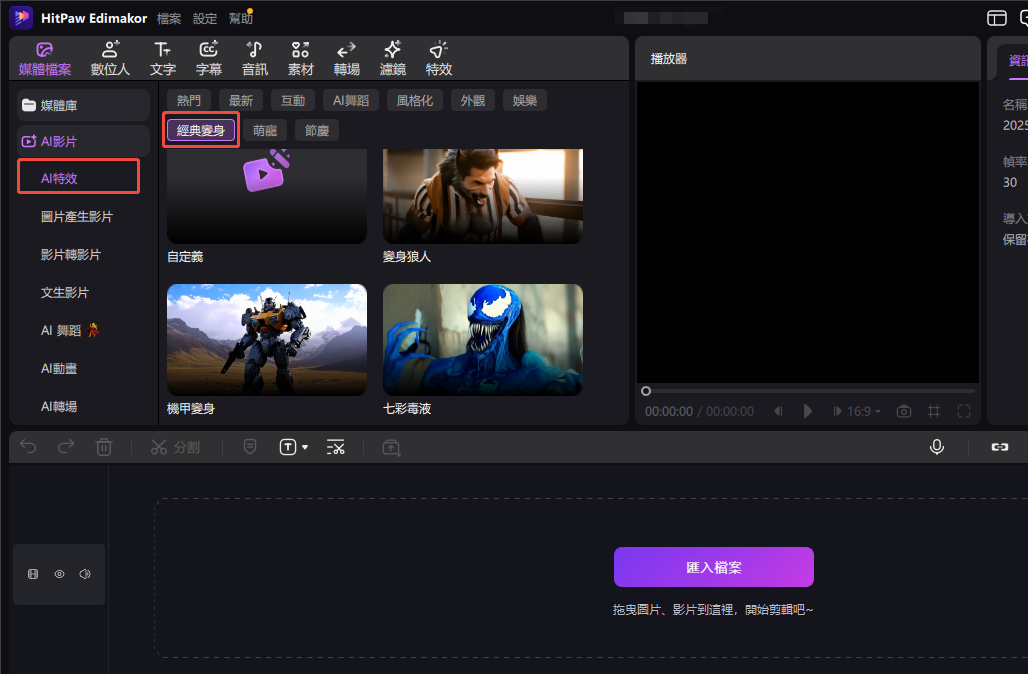
Task: Select the 轉場 transitions tool
Action: (346, 58)
